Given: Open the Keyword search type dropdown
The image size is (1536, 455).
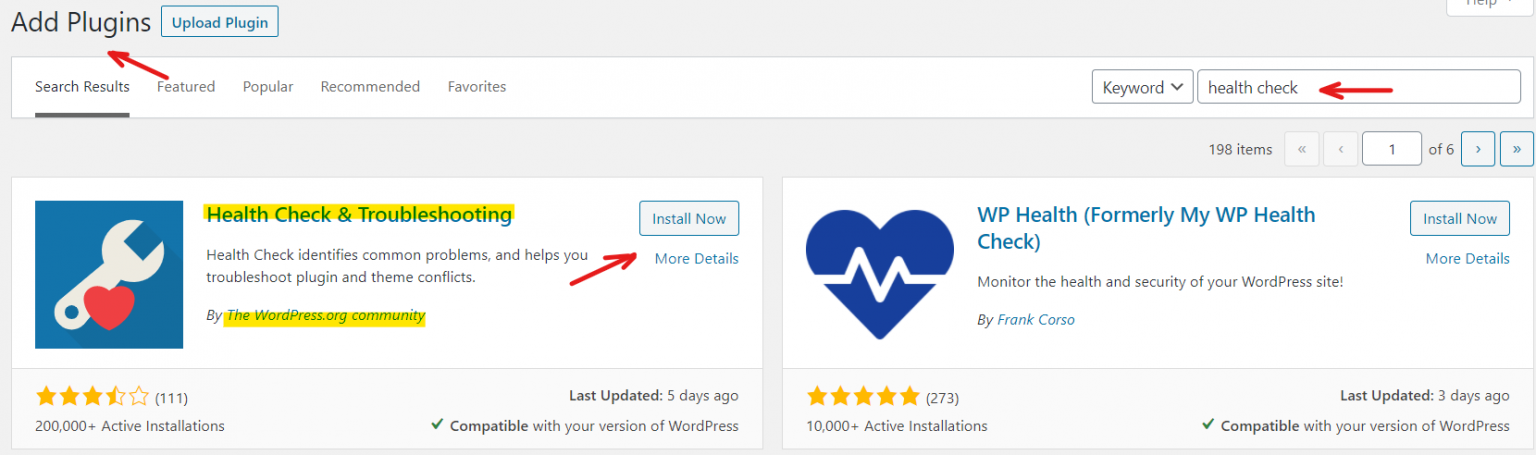Looking at the screenshot, I should [x=1143, y=87].
